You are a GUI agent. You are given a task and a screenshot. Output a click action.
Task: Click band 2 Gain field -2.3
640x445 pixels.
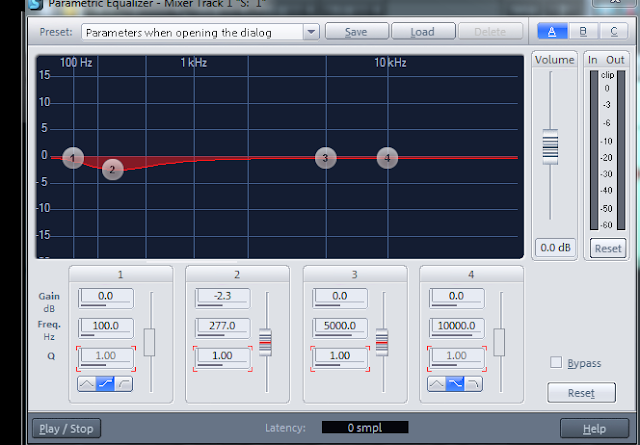222,298
